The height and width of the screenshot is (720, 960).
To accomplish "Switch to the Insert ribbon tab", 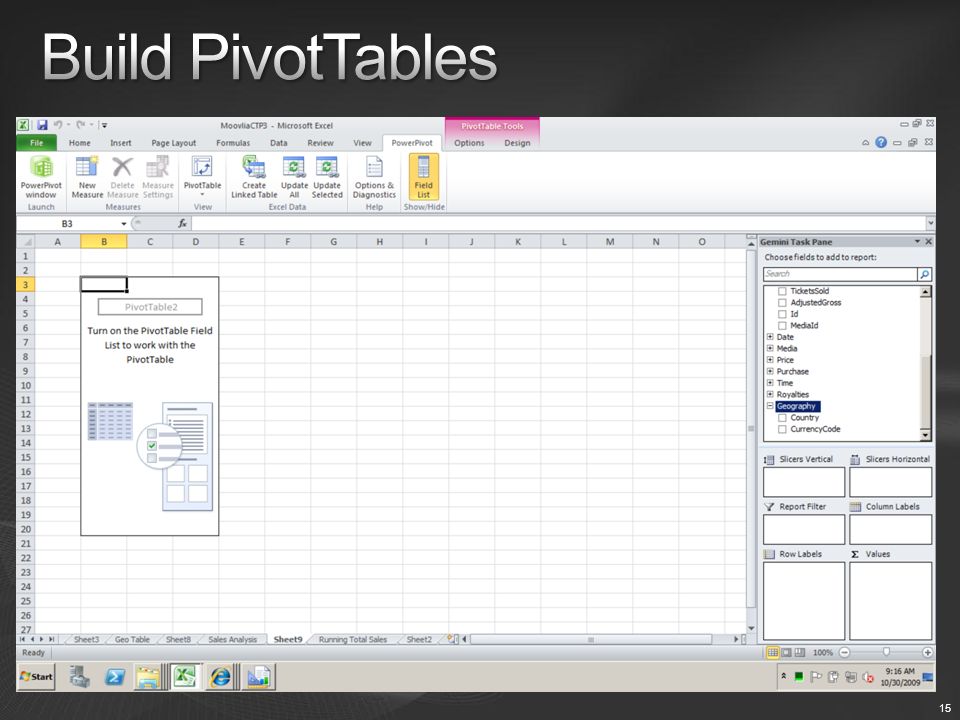I will pyautogui.click(x=121, y=143).
